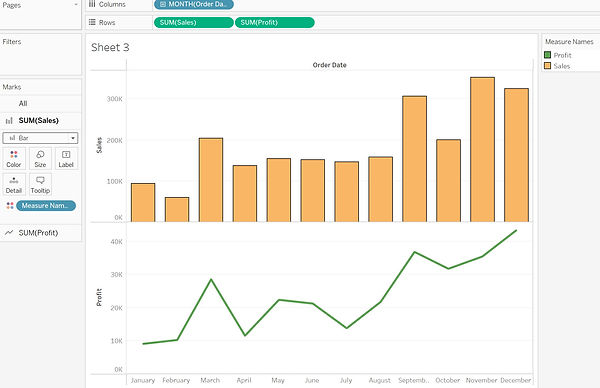Image resolution: width=600 pixels, height=388 pixels.
Task: Click the Tooltip button in Marks card
Action: tap(40, 184)
